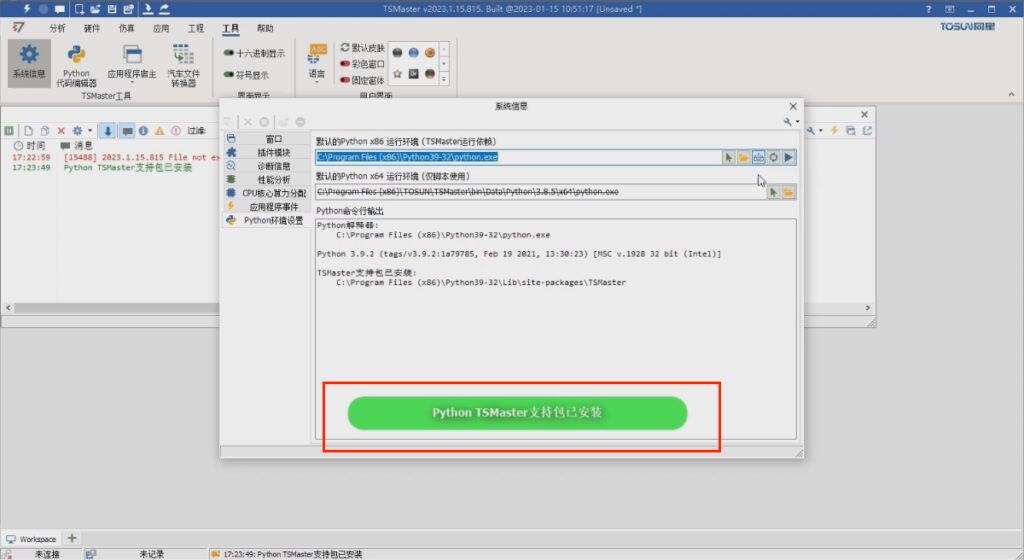Click the folder icon for x64 Python path
The height and width of the screenshot is (560, 1024).
(x=789, y=191)
